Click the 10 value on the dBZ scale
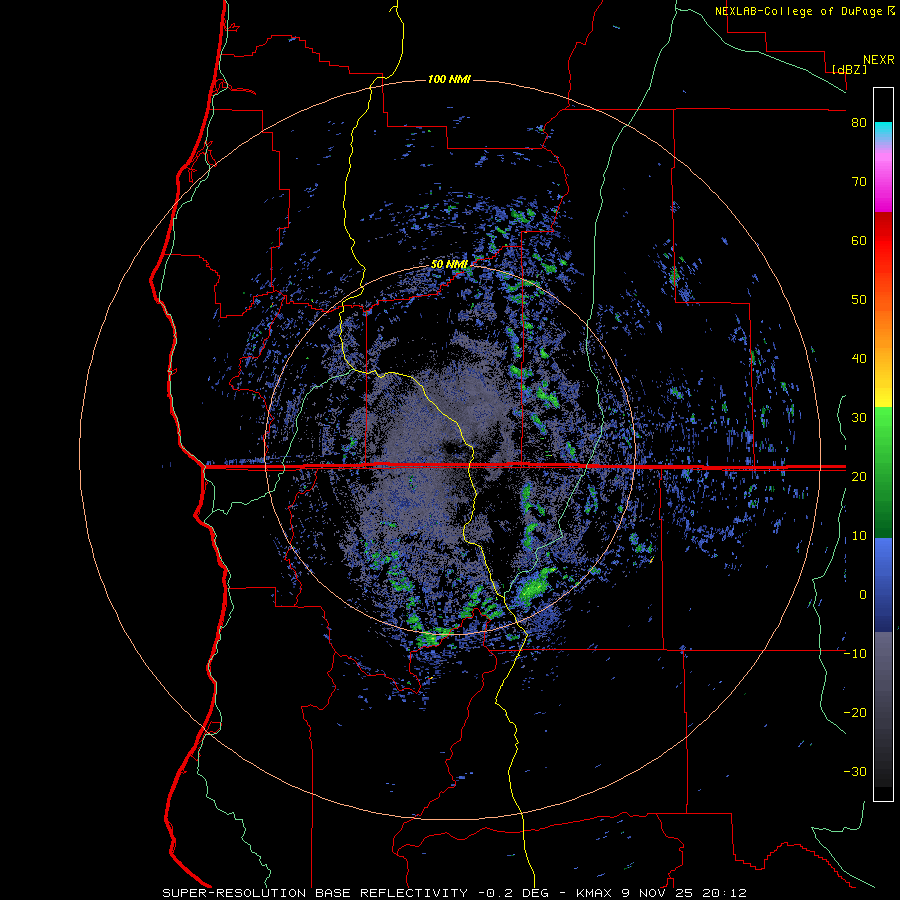The width and height of the screenshot is (900, 900). click(859, 536)
